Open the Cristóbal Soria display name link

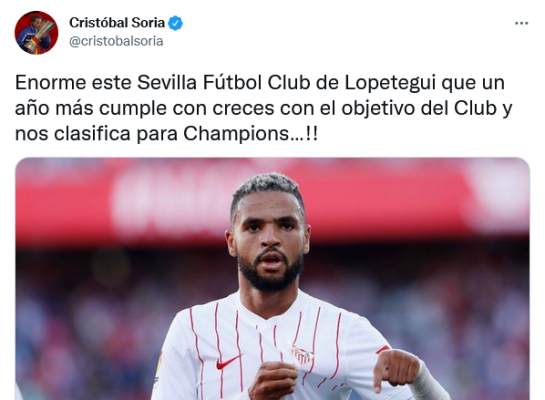pos(117,23)
